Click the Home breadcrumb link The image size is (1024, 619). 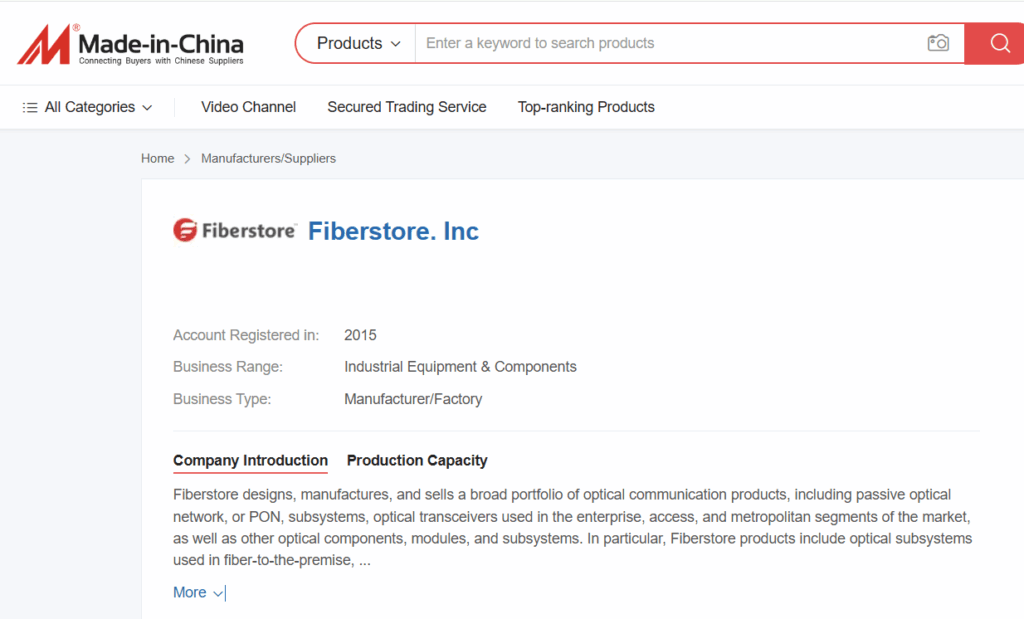[157, 159]
